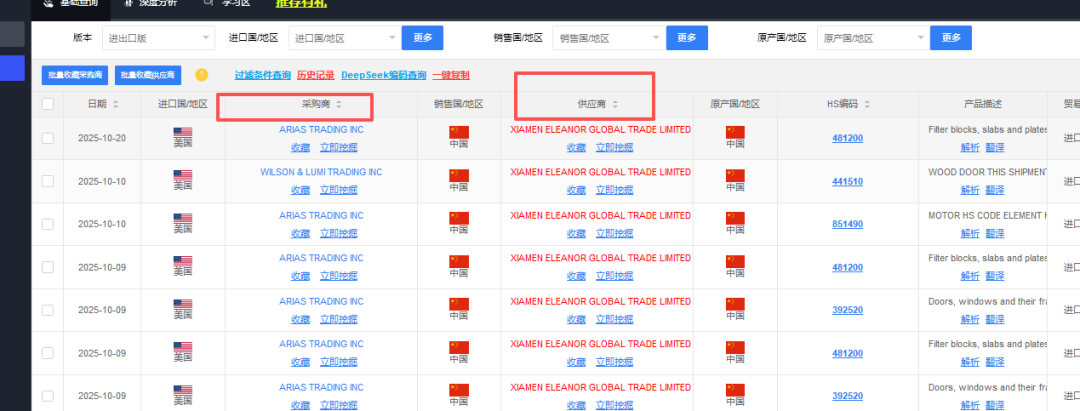1080x411 pixels.
Task: Check the 2025-10-20 row checkbox
Action: click(48, 138)
